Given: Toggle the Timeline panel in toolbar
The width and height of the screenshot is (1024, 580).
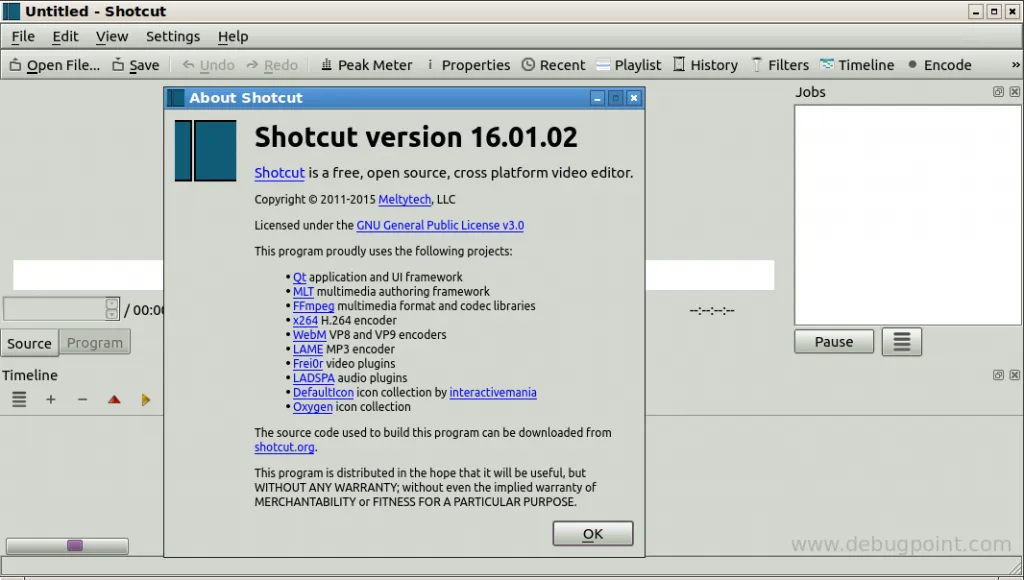Looking at the screenshot, I should 857,65.
